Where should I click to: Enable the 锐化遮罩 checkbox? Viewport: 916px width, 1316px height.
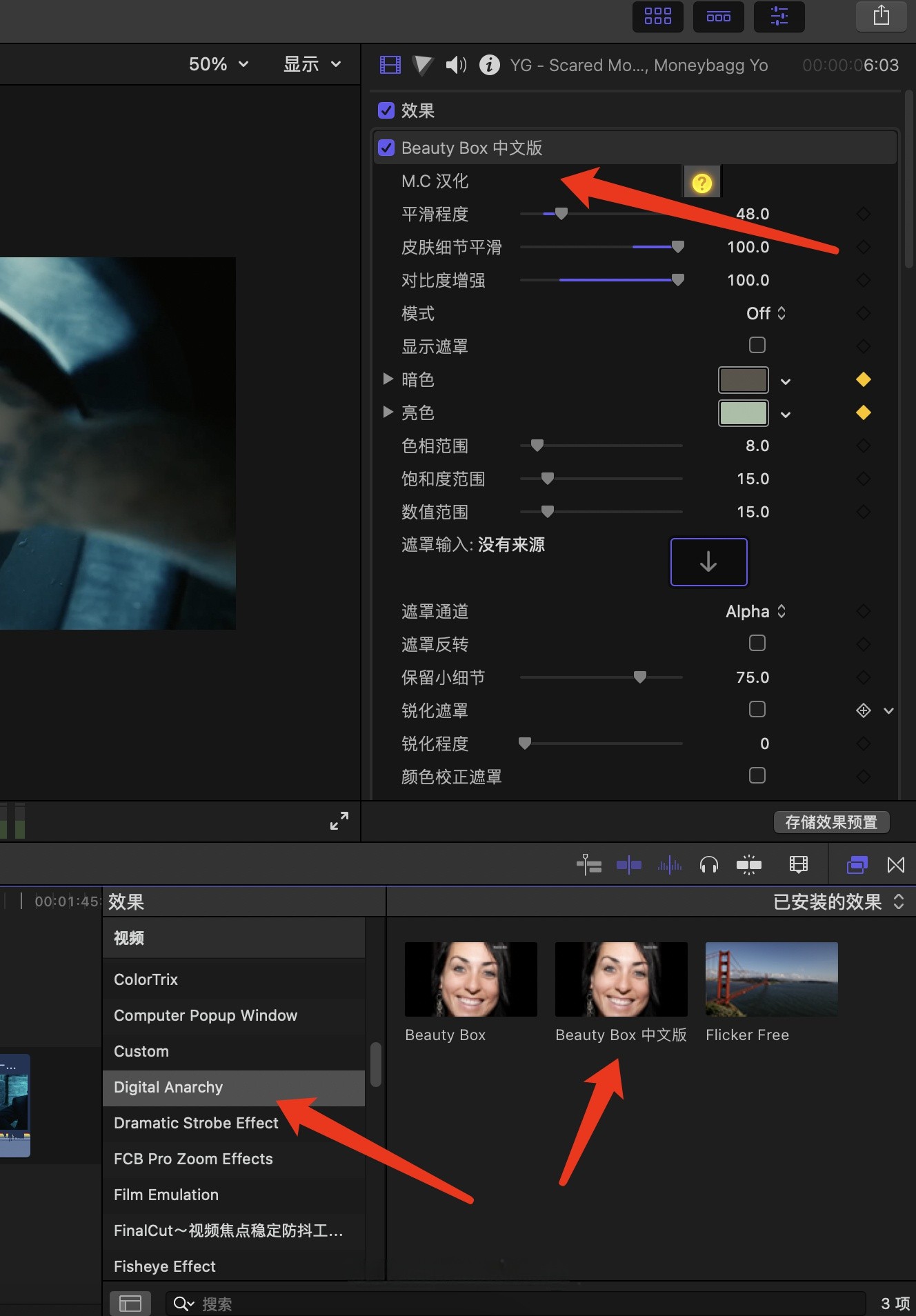(x=757, y=709)
